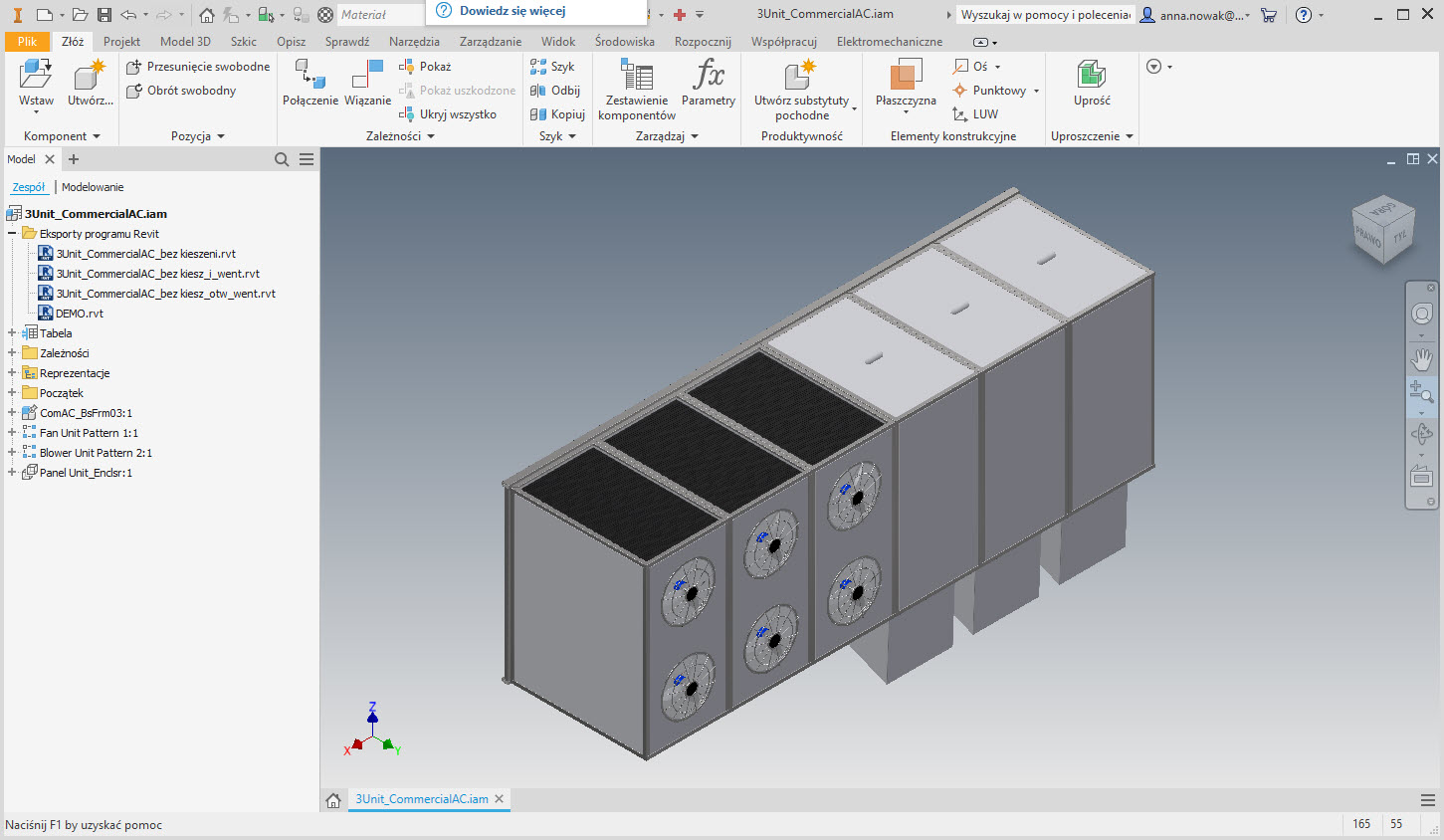Expand the Fan Unit Pattern 1:1 node

(12, 433)
